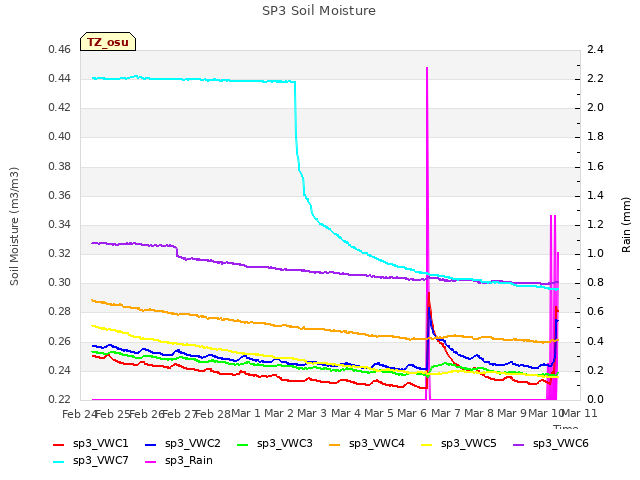Click the Mar 9 date tick label
Screen dimensions: 640x480
coord(512,413)
